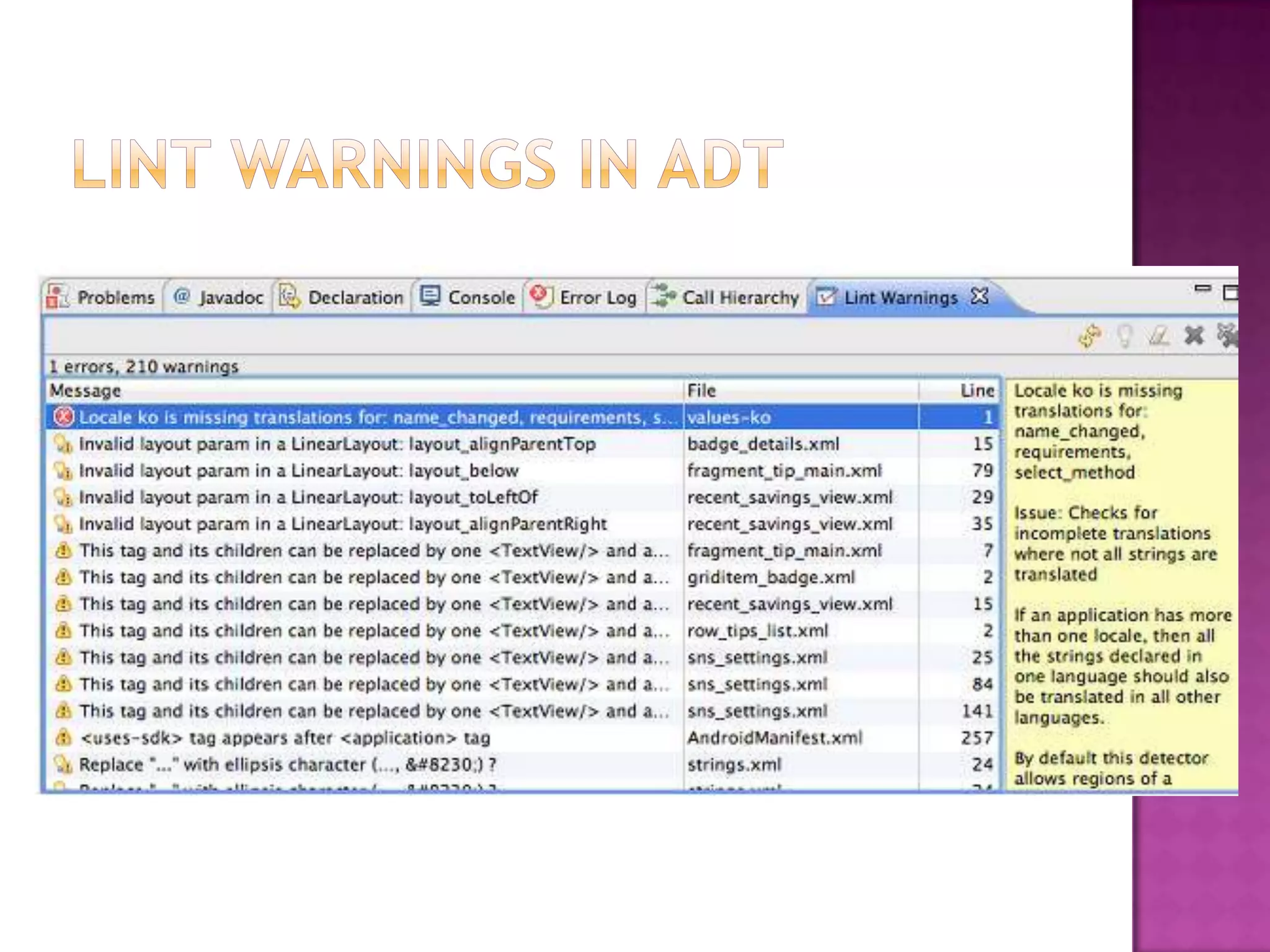Click the red error icon on Locale ko row
The image size is (1270, 952).
tap(63, 417)
